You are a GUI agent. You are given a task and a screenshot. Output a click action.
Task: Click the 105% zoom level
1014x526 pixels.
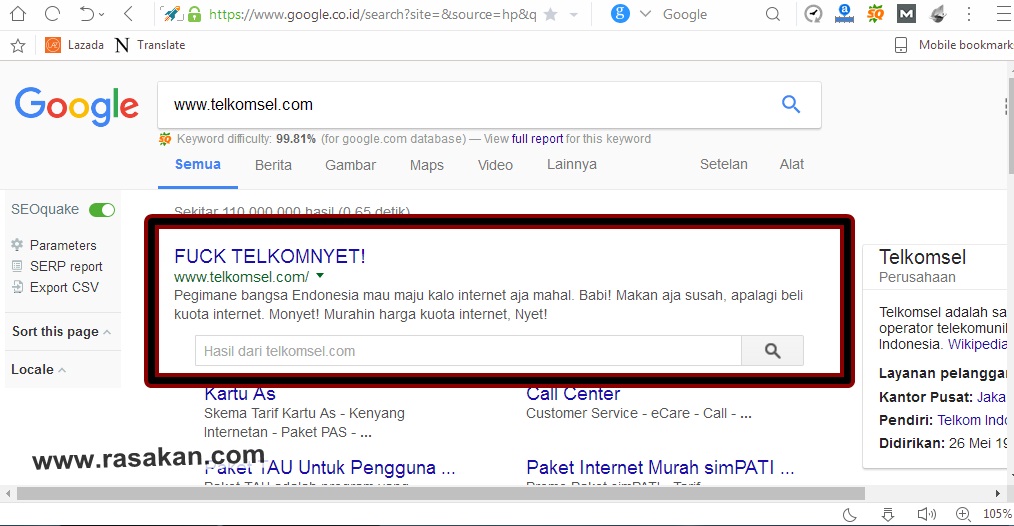[x=997, y=514]
